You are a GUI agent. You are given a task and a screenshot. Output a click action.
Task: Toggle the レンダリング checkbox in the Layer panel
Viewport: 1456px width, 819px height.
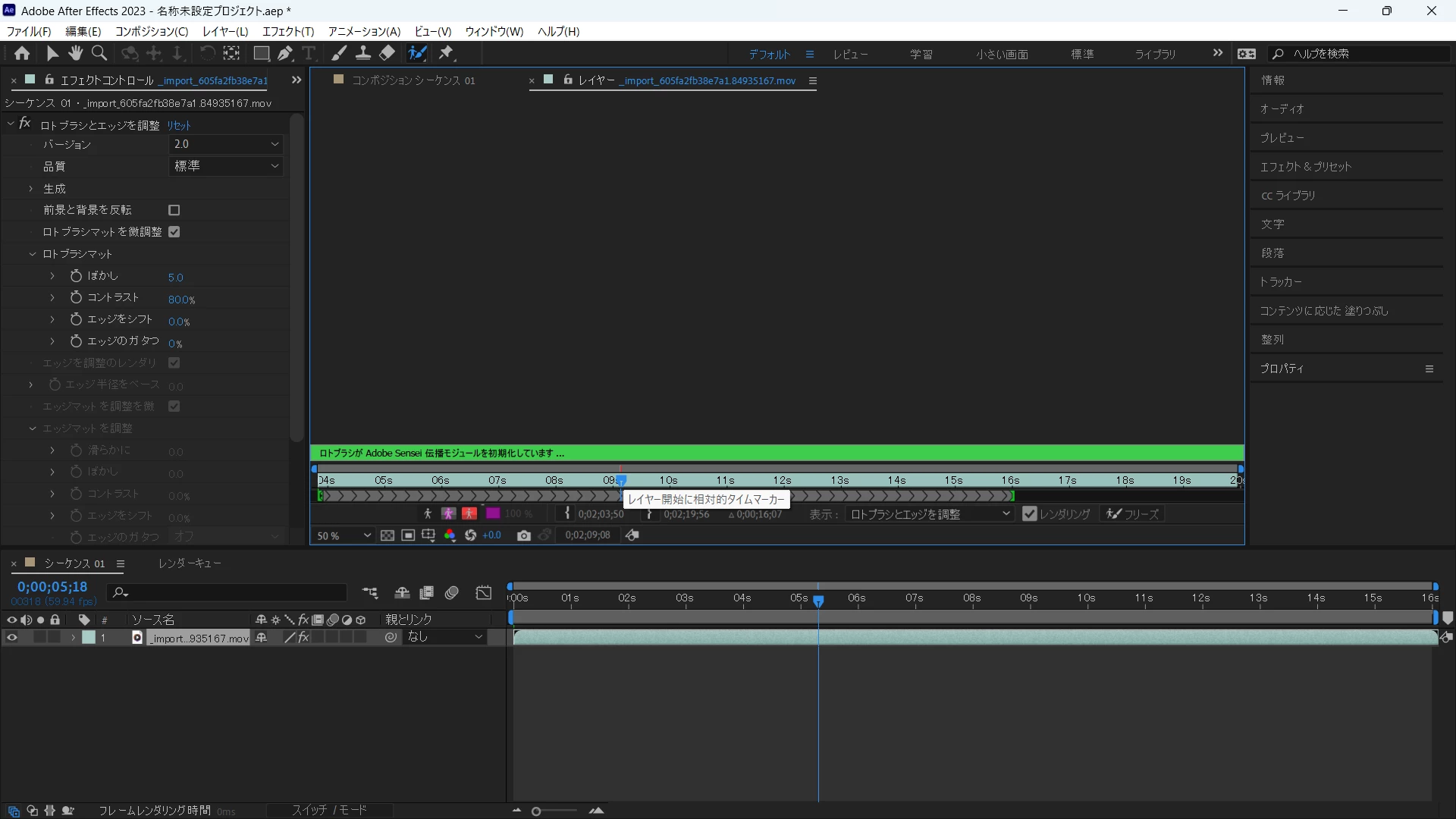[1029, 514]
